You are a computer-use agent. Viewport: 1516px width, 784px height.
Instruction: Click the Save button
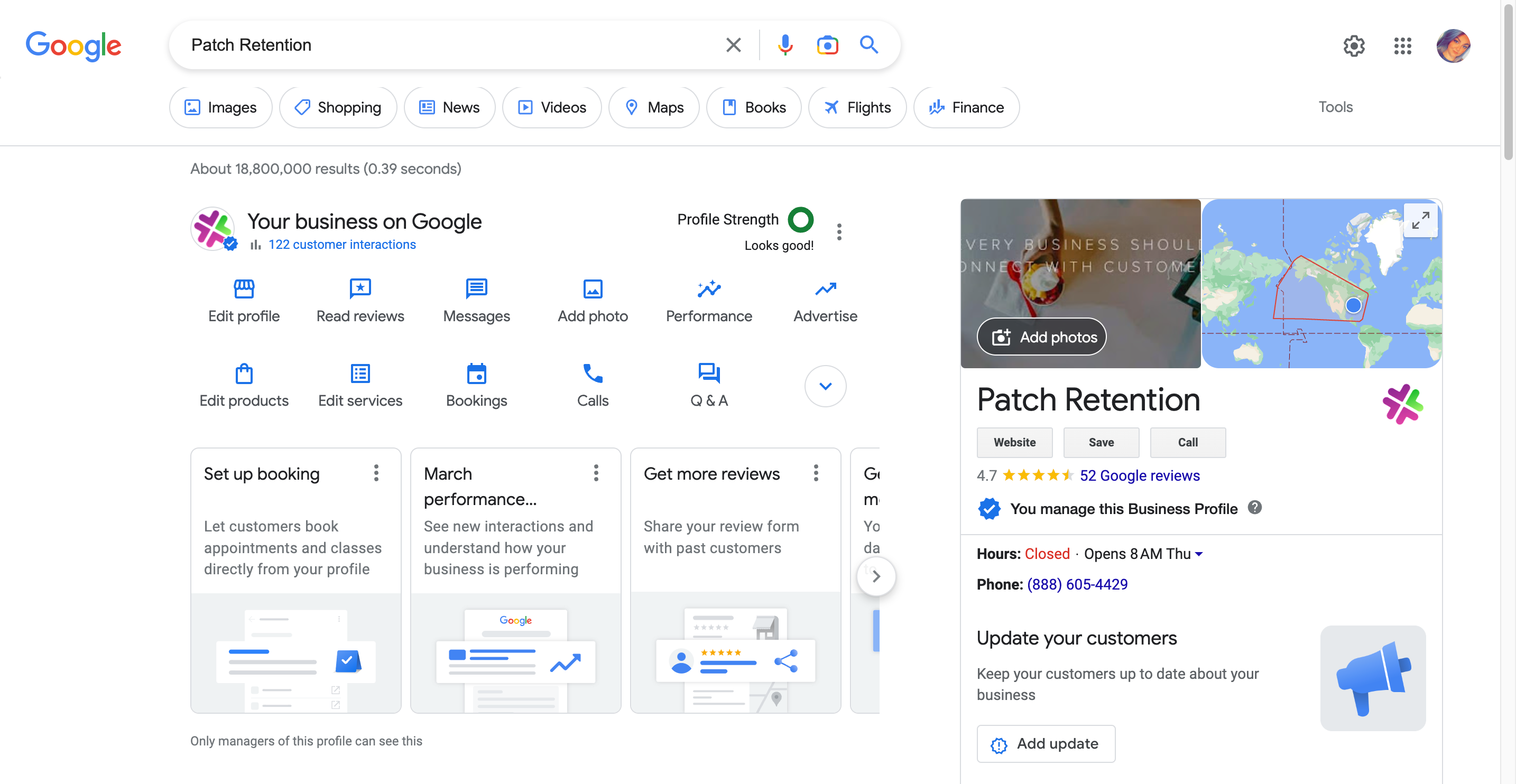[1101, 442]
